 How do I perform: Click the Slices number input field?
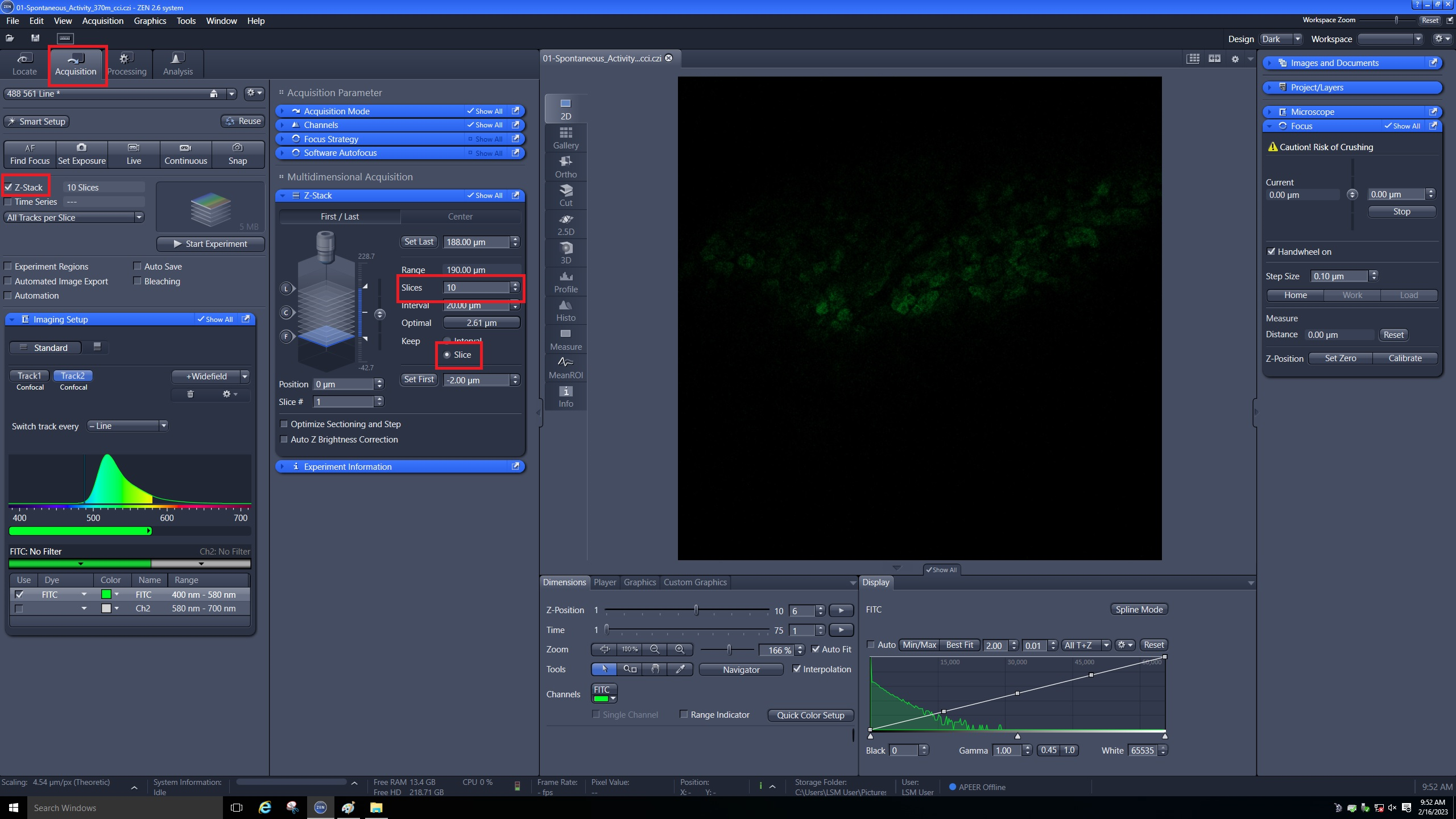[x=475, y=288]
